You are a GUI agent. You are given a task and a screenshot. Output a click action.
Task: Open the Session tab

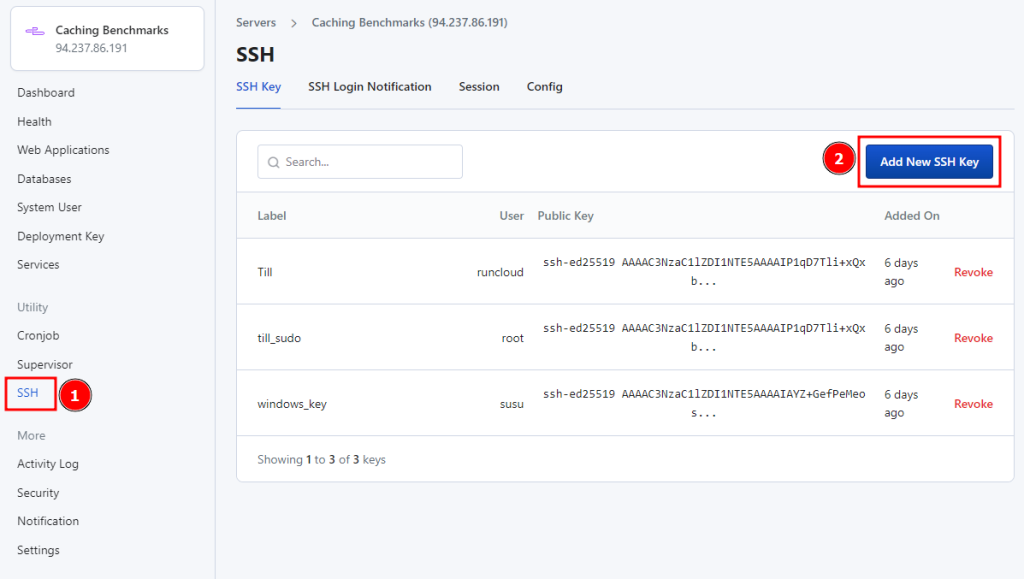(x=479, y=87)
